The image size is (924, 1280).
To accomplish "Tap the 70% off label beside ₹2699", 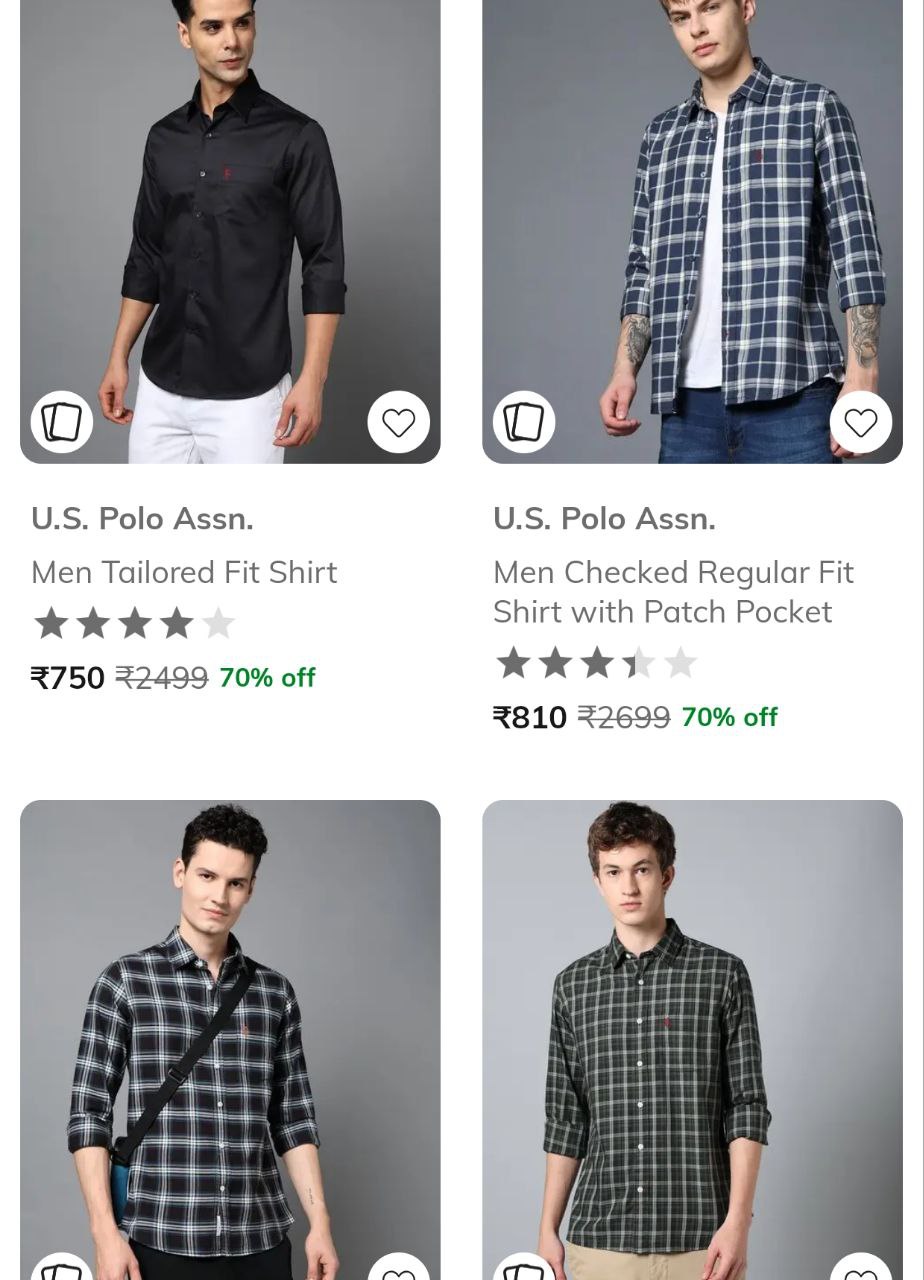I will pyautogui.click(x=729, y=717).
